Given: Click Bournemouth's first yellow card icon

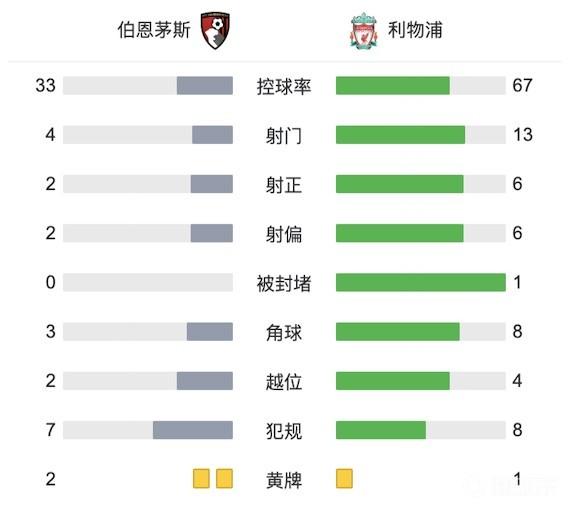Looking at the screenshot, I should coord(201,479).
